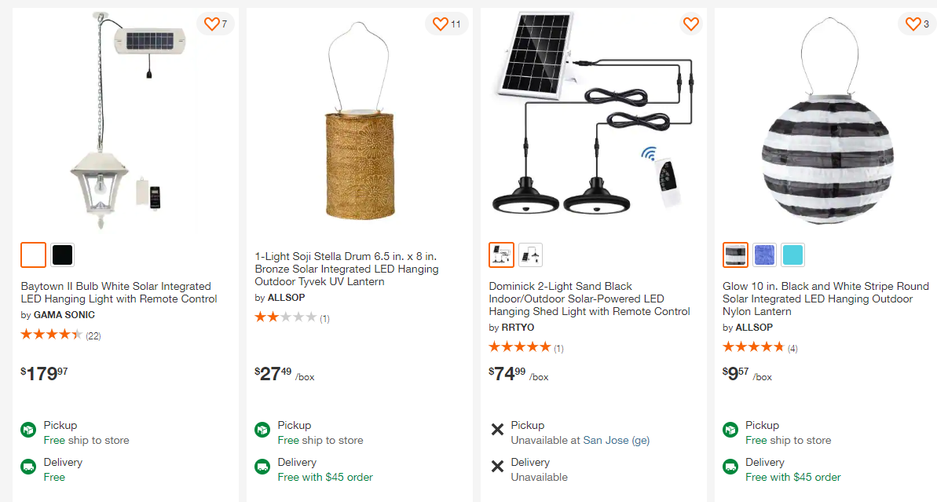Viewport: 937px width, 502px height.
Task: Select the white color swatch for Baytown light
Action: pos(33,255)
